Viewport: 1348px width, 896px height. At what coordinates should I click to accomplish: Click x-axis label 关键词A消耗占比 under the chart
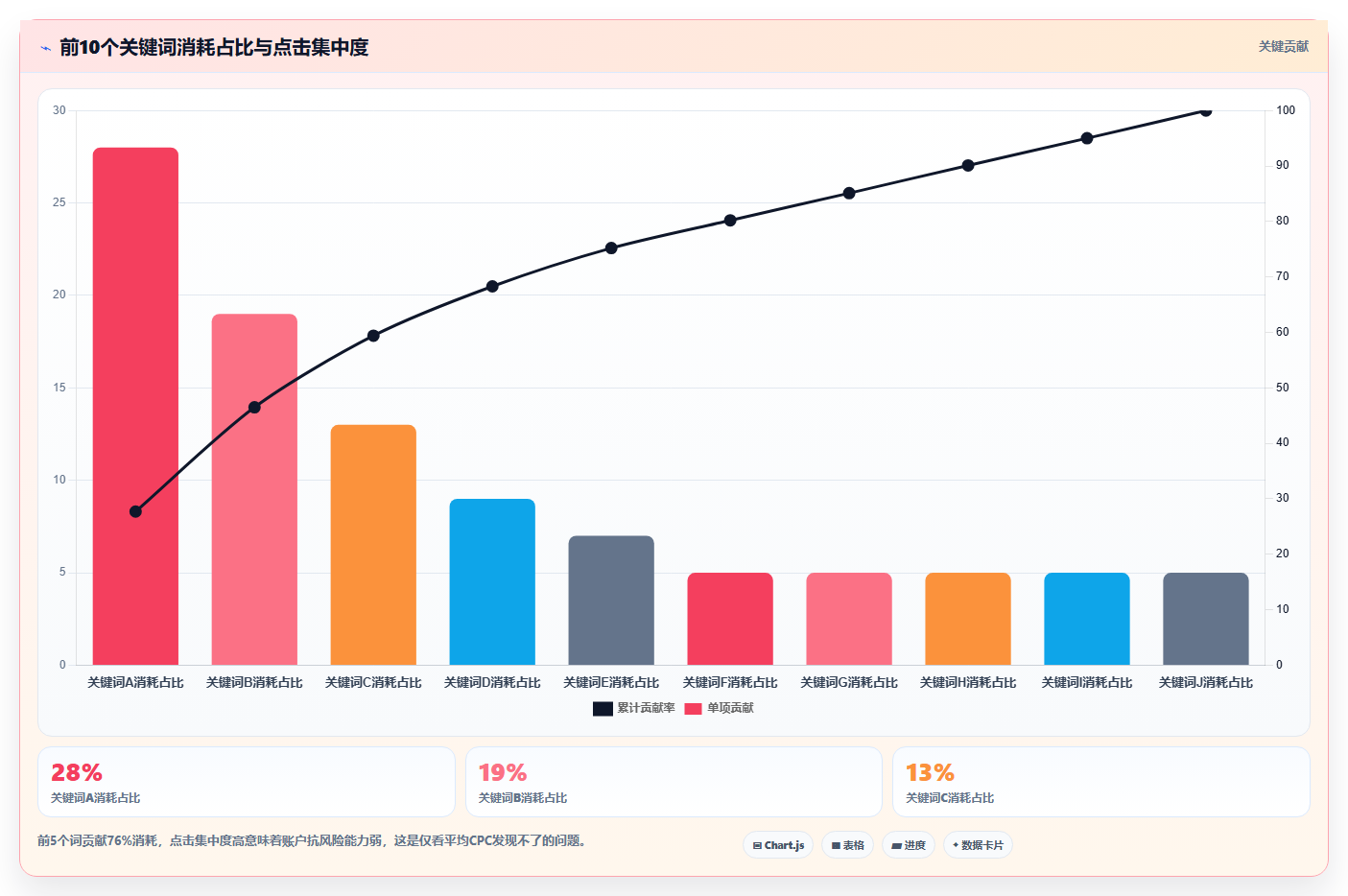(x=135, y=683)
